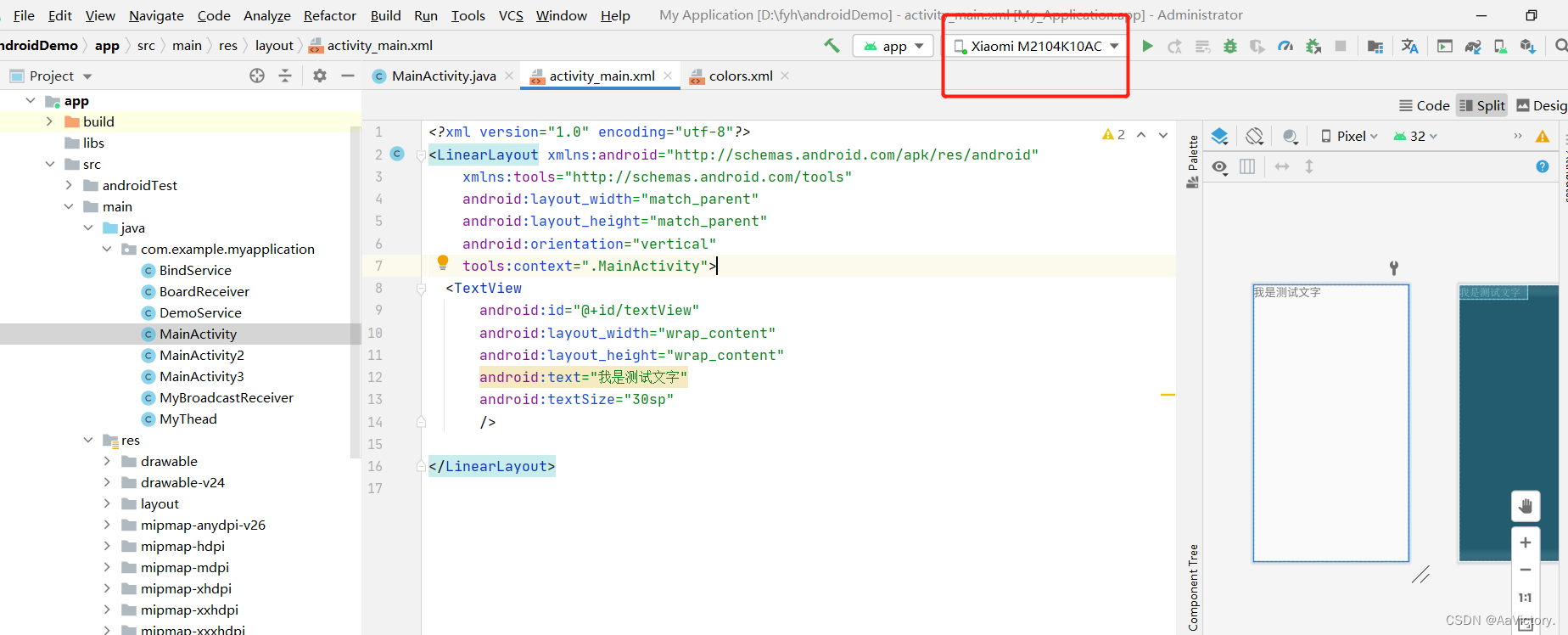Go to previous highlighted error arrow

(1141, 135)
